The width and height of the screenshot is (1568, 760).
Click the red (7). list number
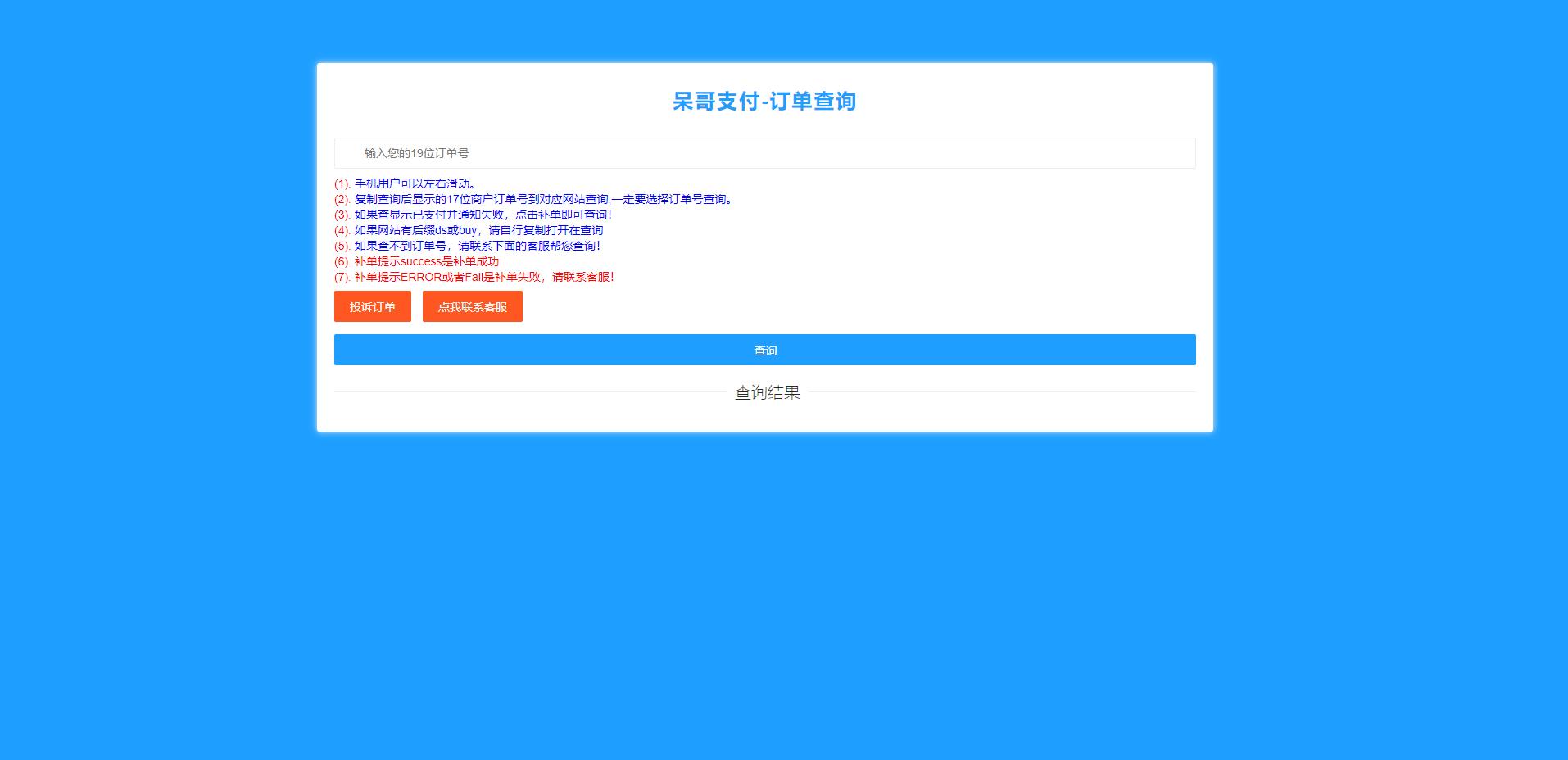coord(342,278)
